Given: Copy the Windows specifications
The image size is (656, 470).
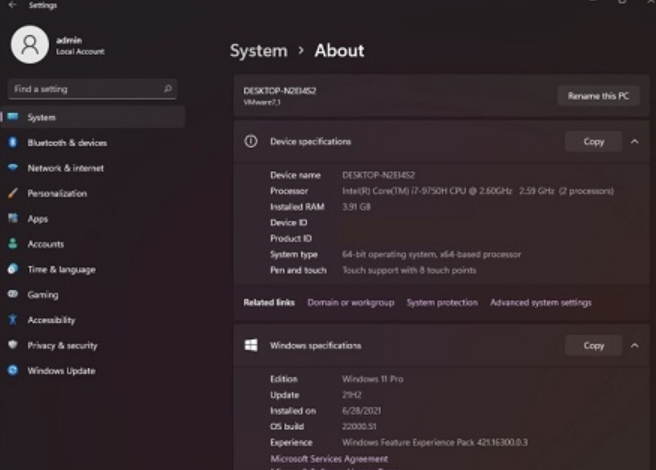Looking at the screenshot, I should pos(593,345).
